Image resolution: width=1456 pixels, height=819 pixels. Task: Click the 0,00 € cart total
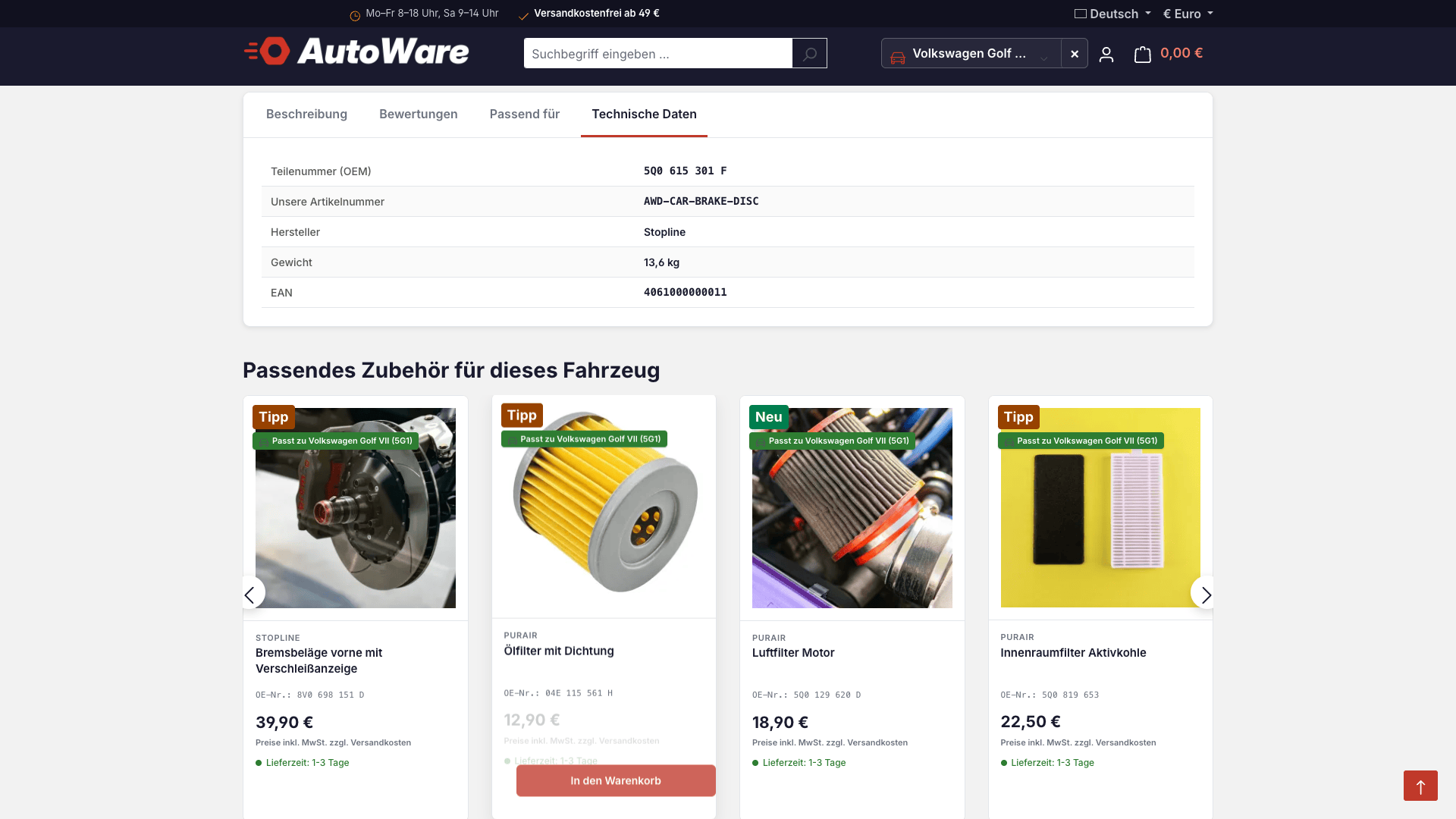coord(1181,53)
